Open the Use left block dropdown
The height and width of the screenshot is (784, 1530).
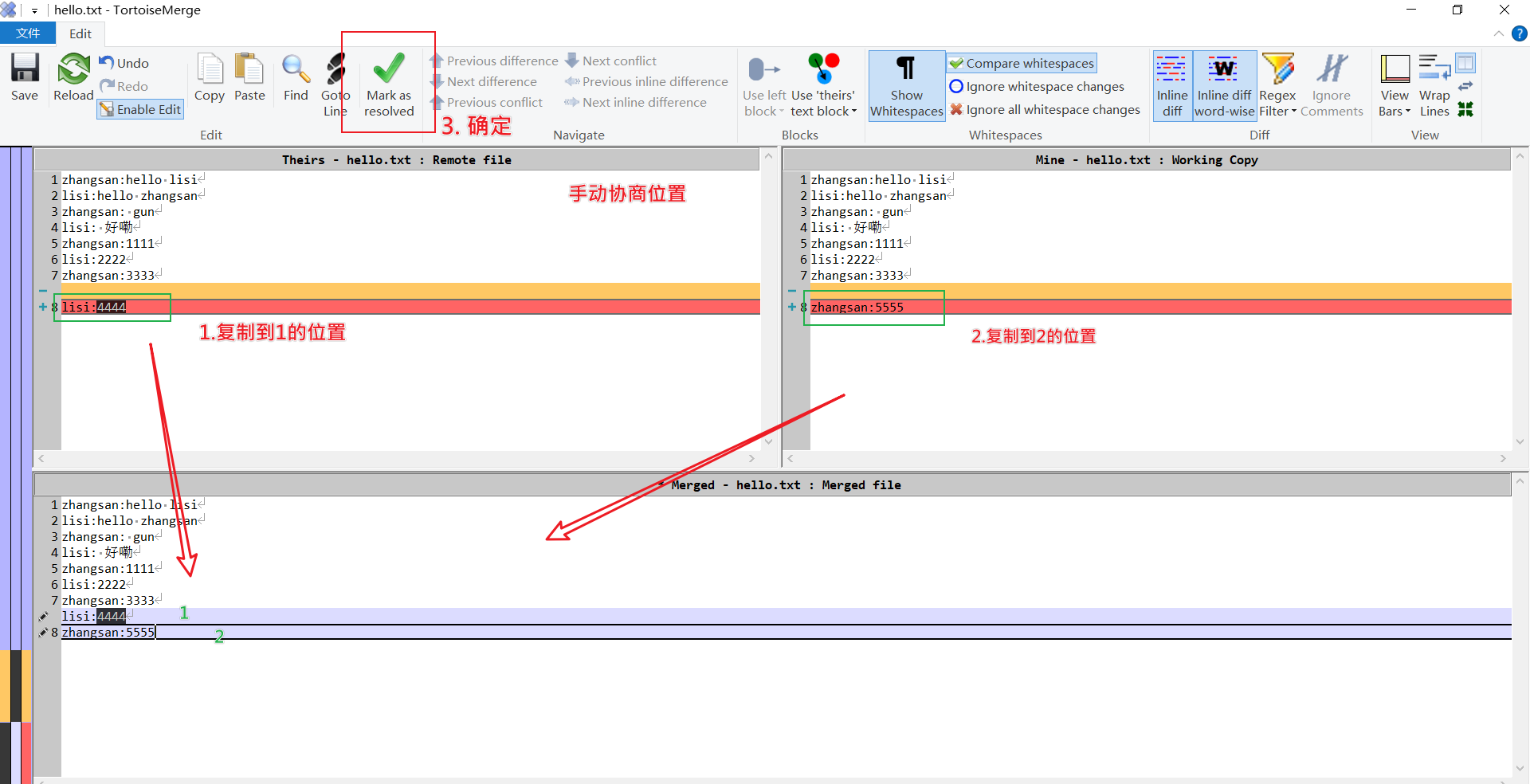point(763,84)
